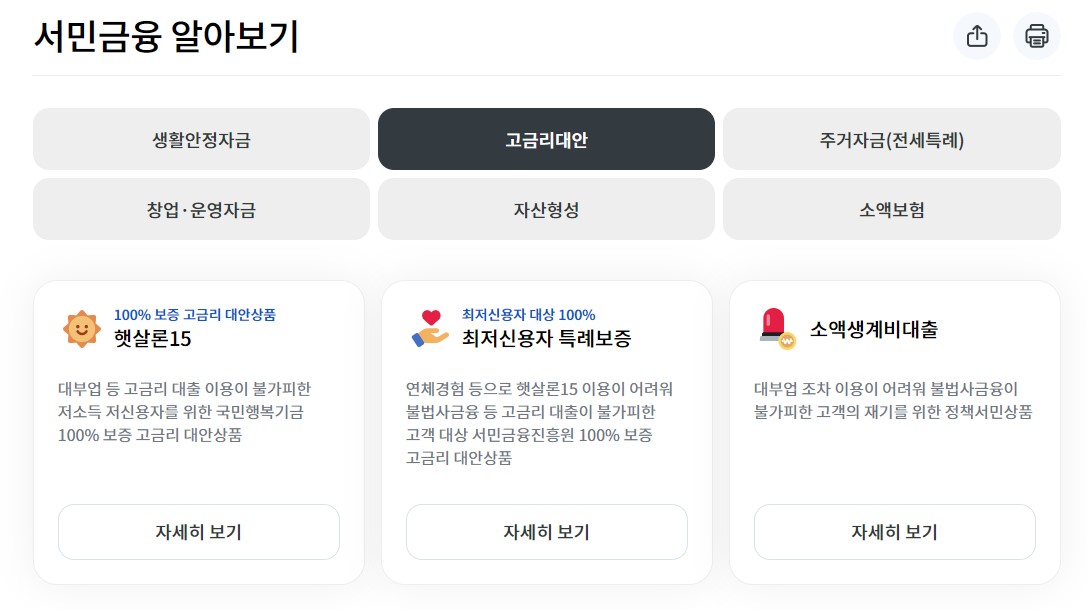Click 자세히 보기 under 소액생계비대출
This screenshot has width=1088, height=609.
(894, 532)
